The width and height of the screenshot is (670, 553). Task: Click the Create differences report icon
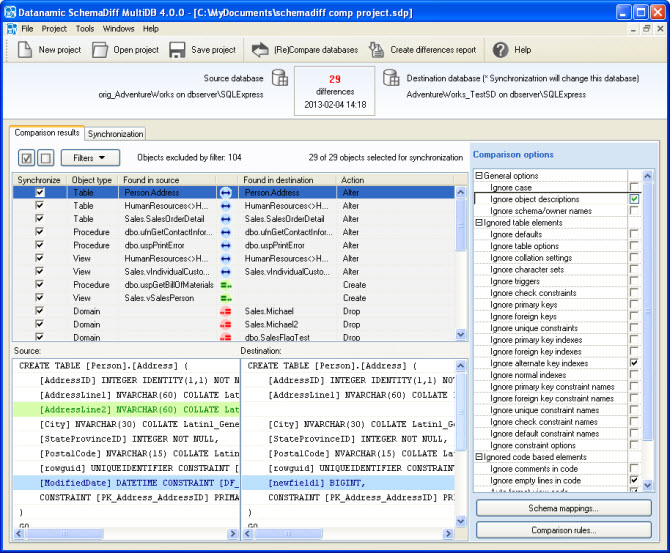coord(376,50)
